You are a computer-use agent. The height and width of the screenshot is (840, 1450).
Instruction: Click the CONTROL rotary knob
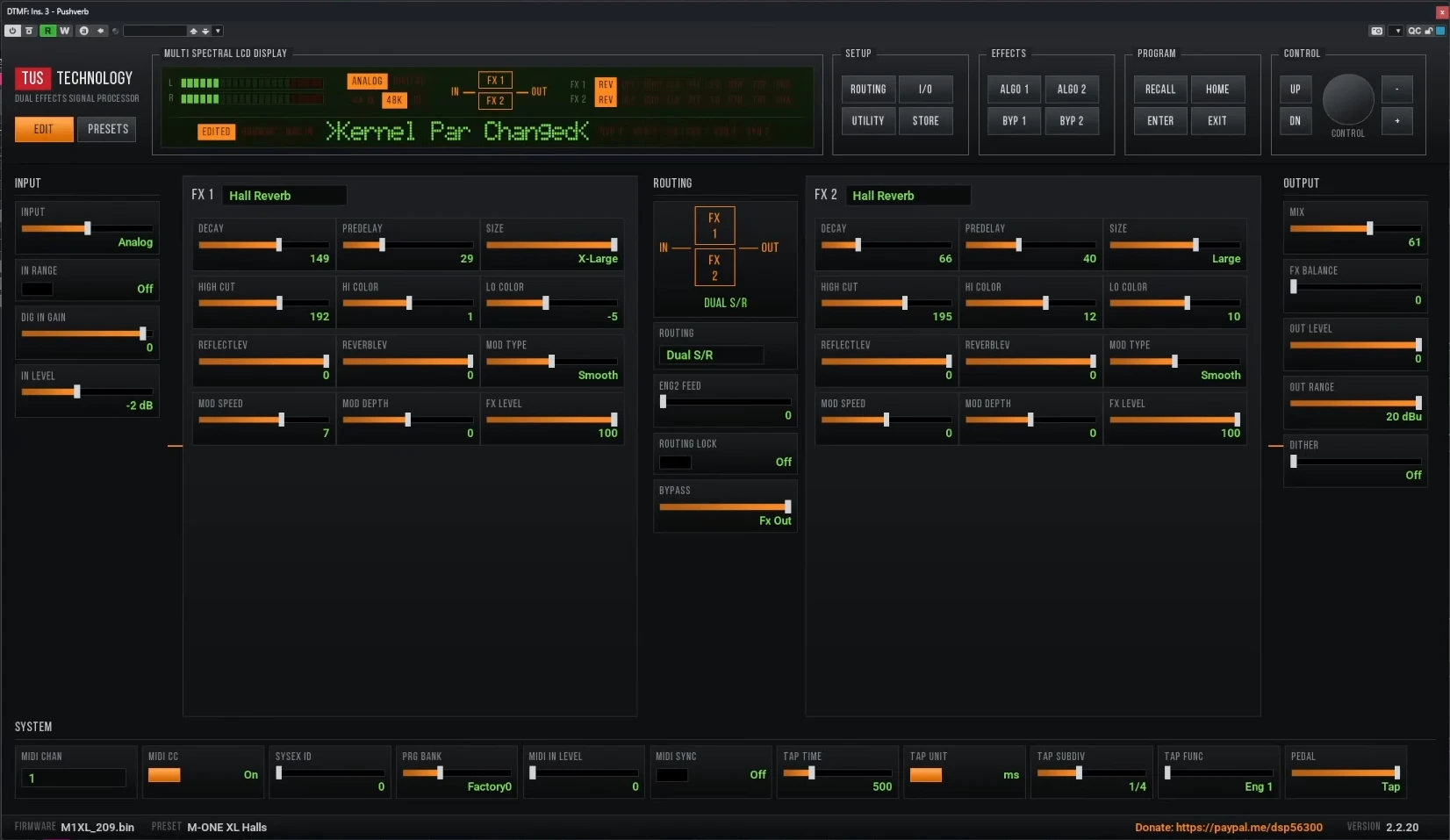click(x=1348, y=99)
